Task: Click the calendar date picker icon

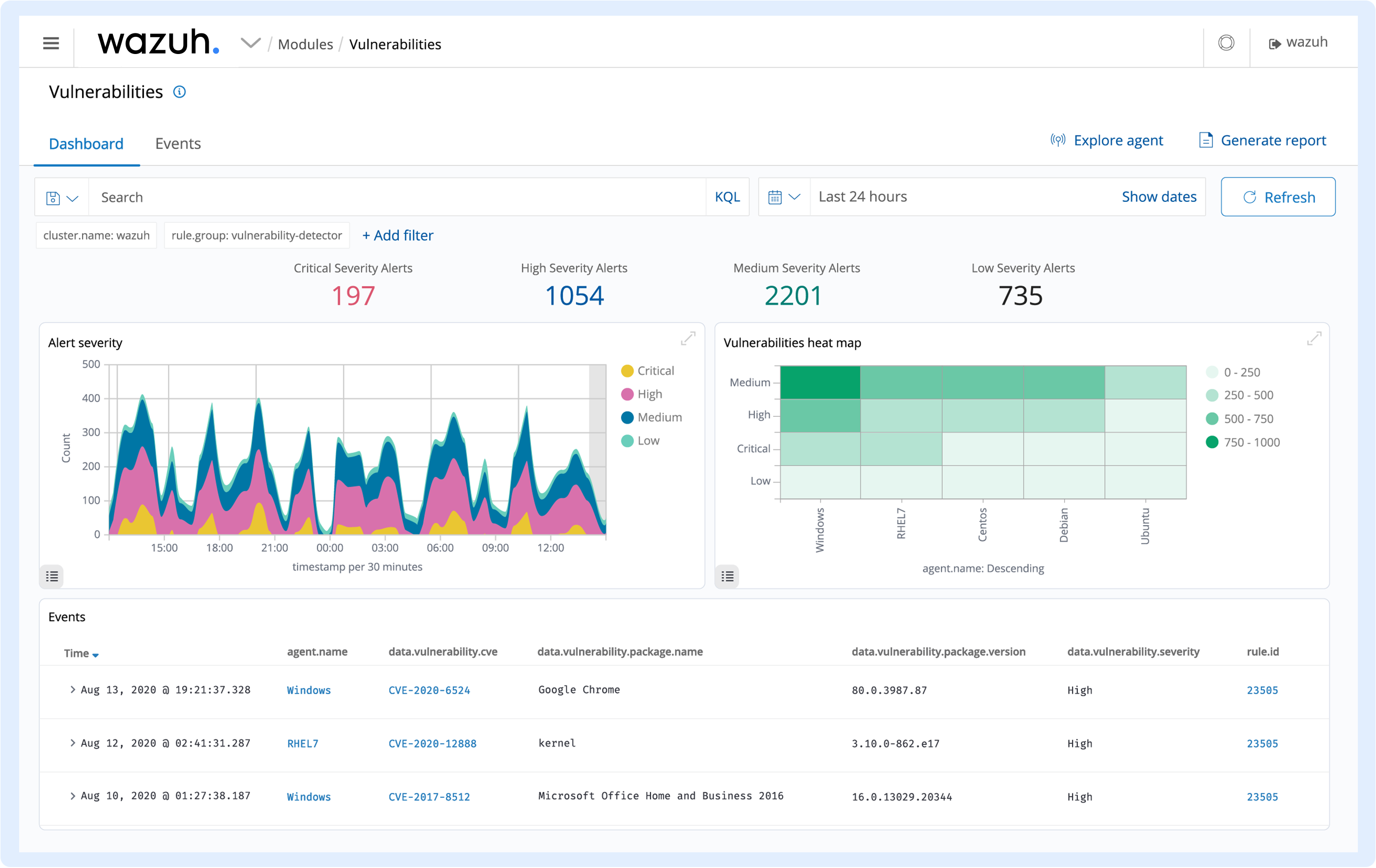Action: point(775,196)
